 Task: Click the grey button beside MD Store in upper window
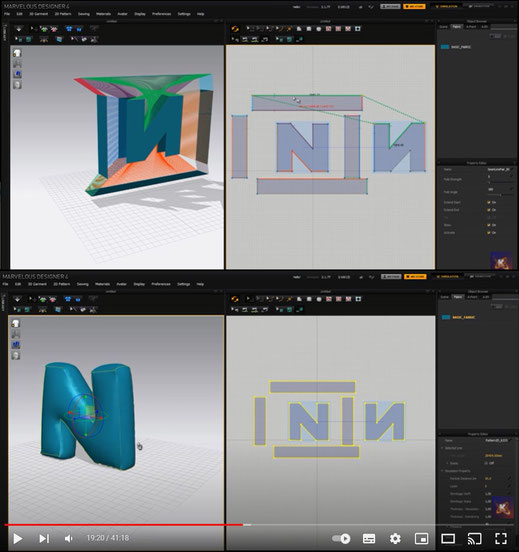point(390,6)
